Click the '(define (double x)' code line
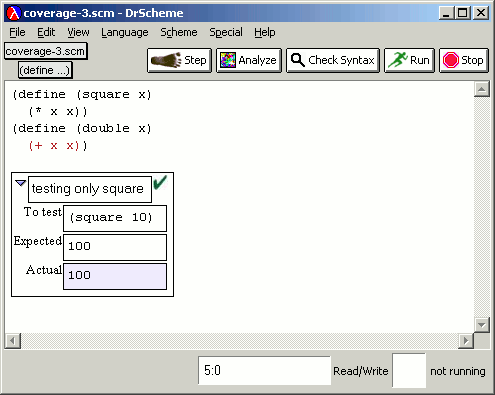This screenshot has height=395, width=495. tap(82, 129)
